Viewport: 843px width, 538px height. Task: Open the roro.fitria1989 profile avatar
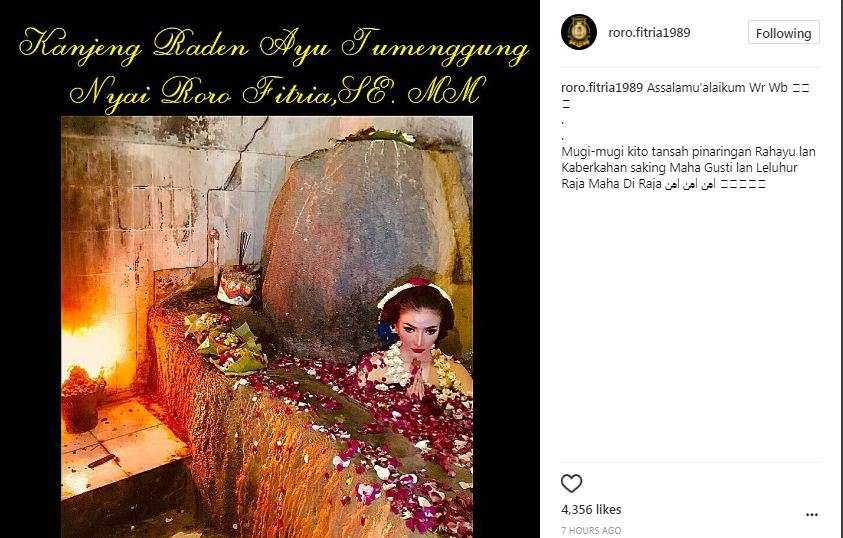coord(578,32)
